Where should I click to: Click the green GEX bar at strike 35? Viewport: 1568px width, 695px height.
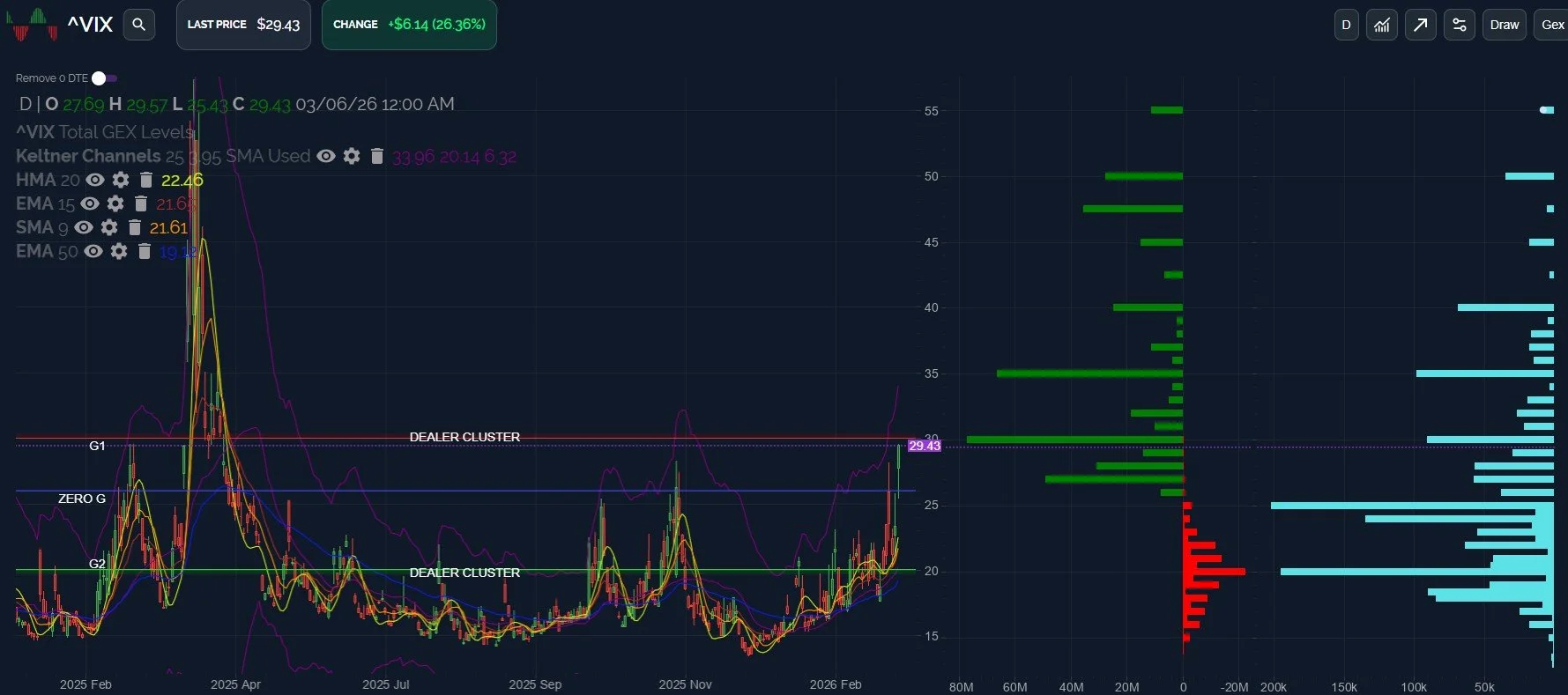(1089, 373)
